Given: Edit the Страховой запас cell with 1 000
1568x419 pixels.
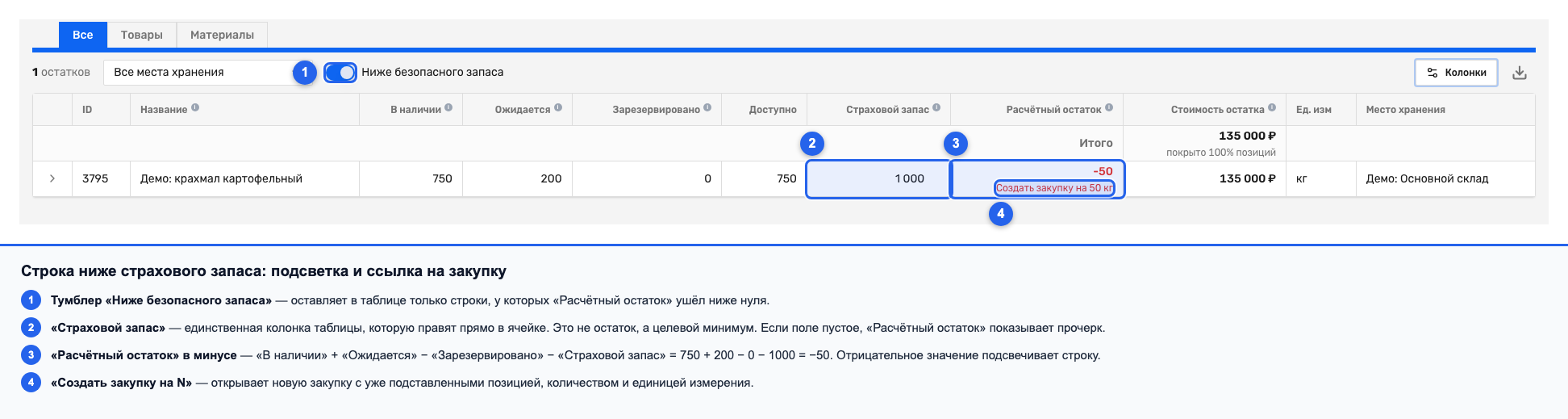Looking at the screenshot, I should 878,178.
